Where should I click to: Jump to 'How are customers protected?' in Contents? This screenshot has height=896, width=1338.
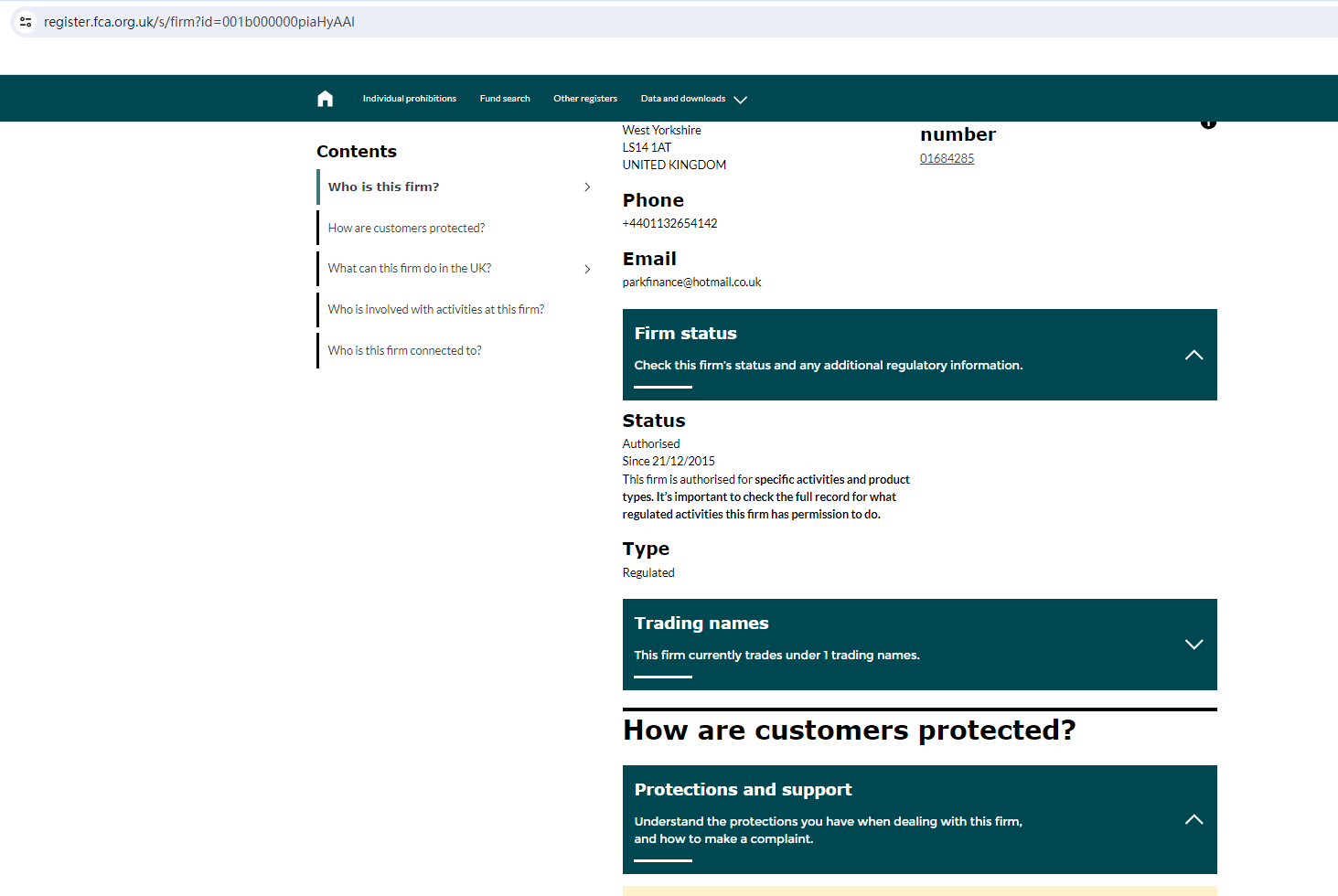[x=406, y=229]
